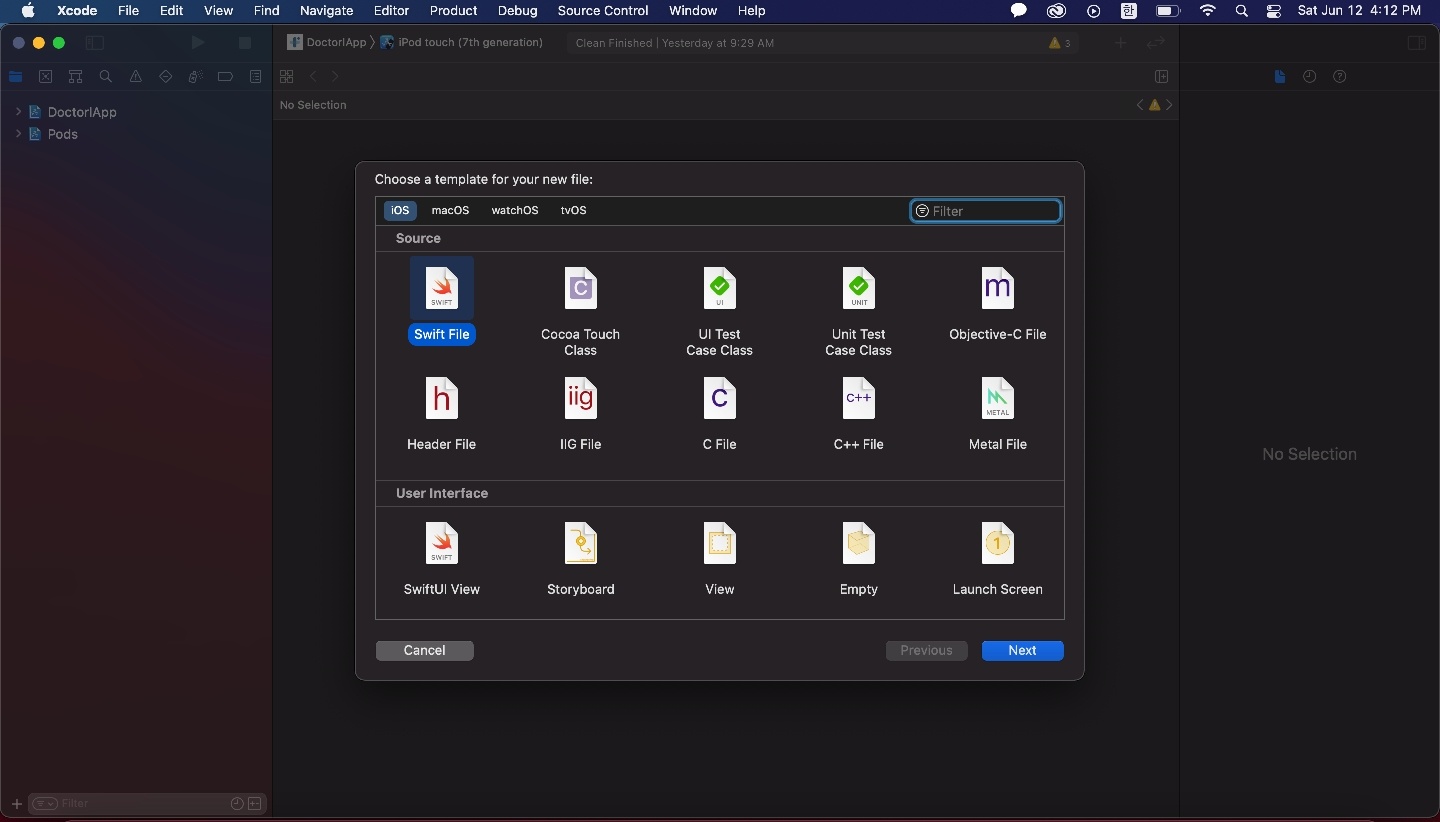Click the Wi-Fi status icon
This screenshot has width=1440, height=822.
coord(1208,11)
